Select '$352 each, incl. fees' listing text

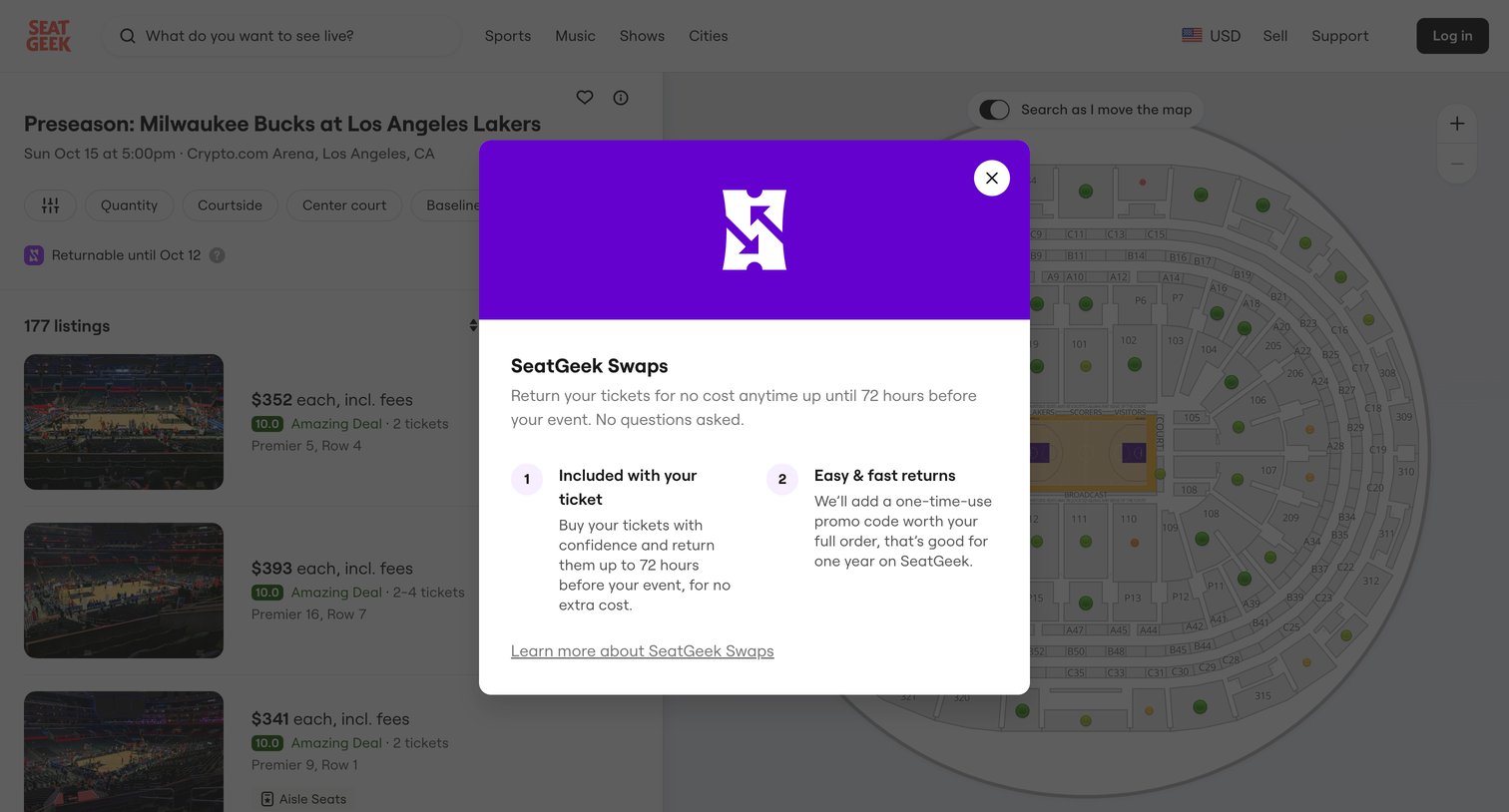pos(332,400)
